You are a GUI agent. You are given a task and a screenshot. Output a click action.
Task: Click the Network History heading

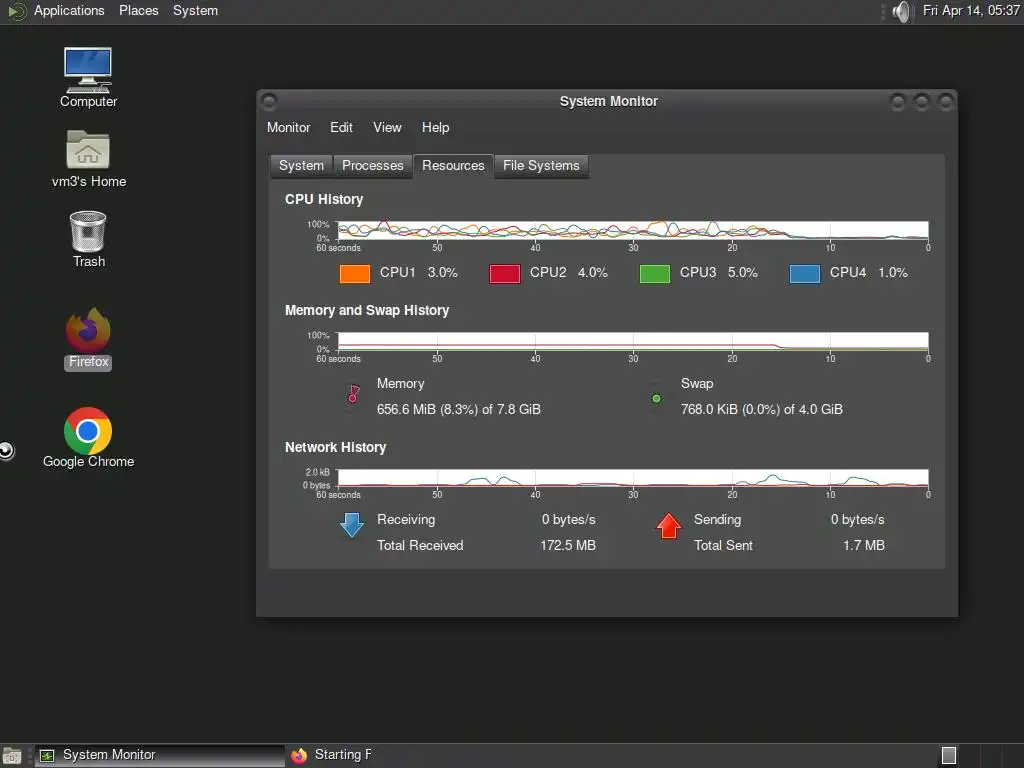coord(336,447)
